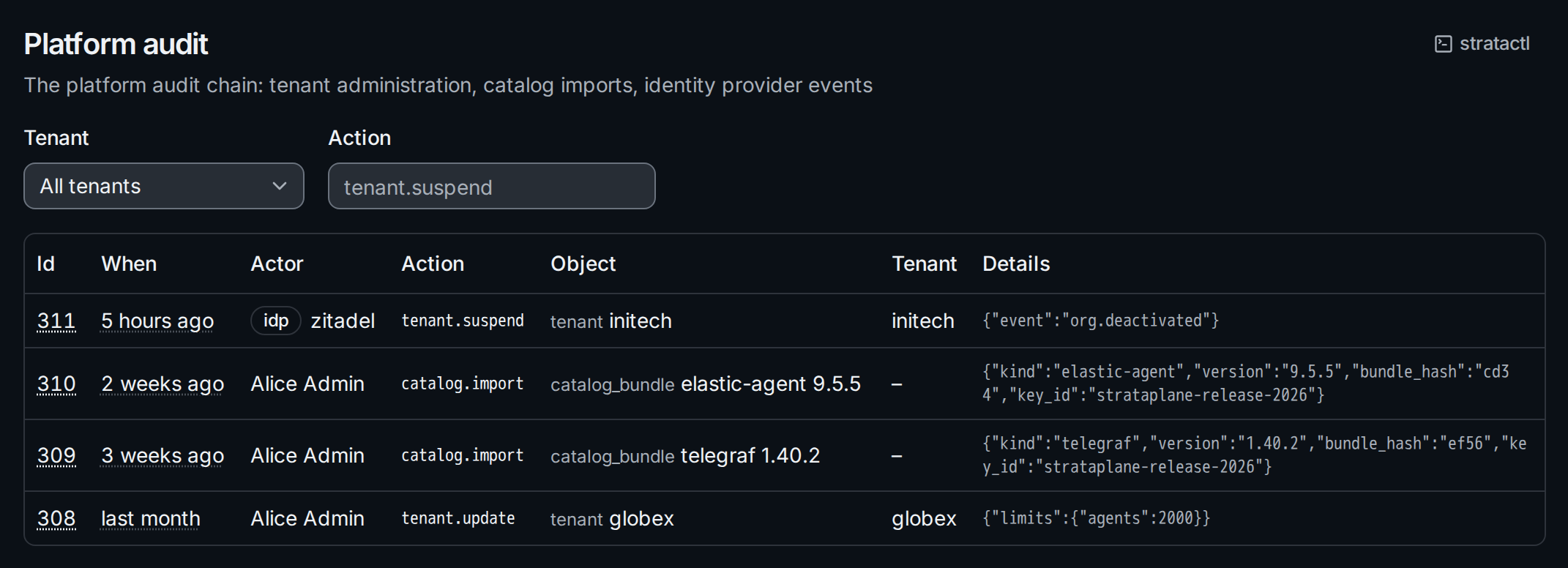Click the Details column header

pos(1016,264)
